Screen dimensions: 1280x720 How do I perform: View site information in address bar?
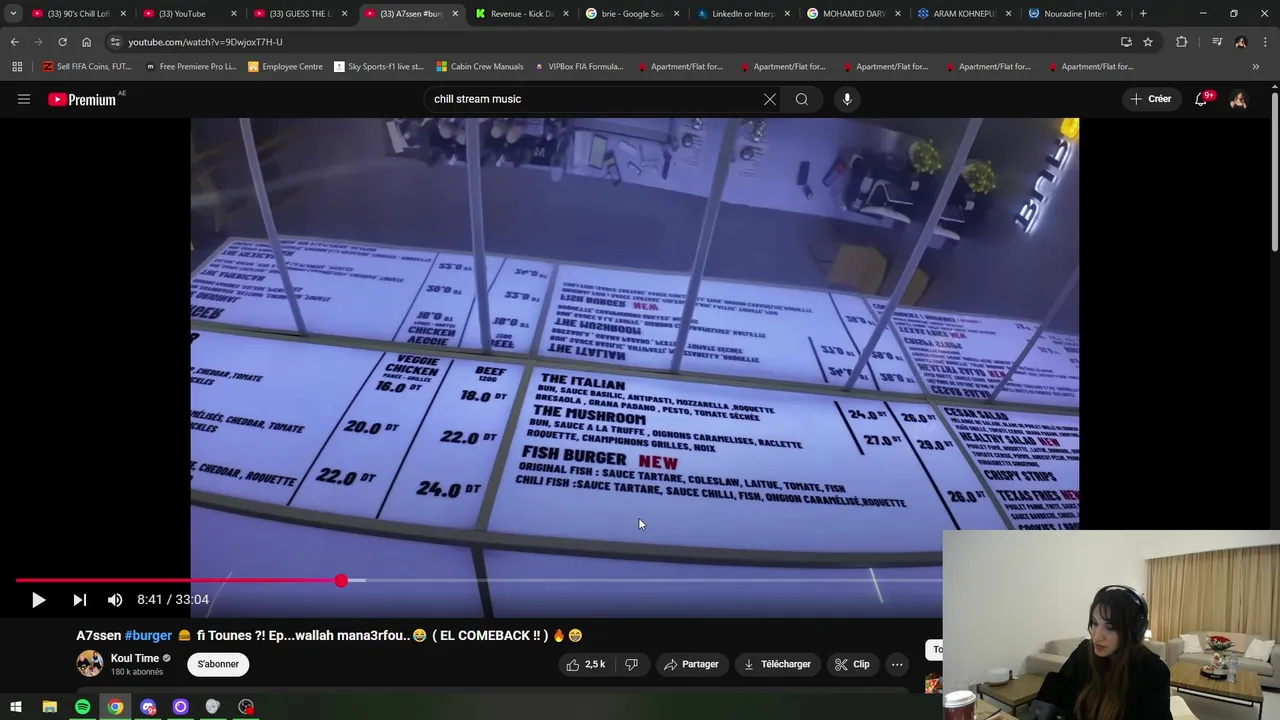[115, 42]
